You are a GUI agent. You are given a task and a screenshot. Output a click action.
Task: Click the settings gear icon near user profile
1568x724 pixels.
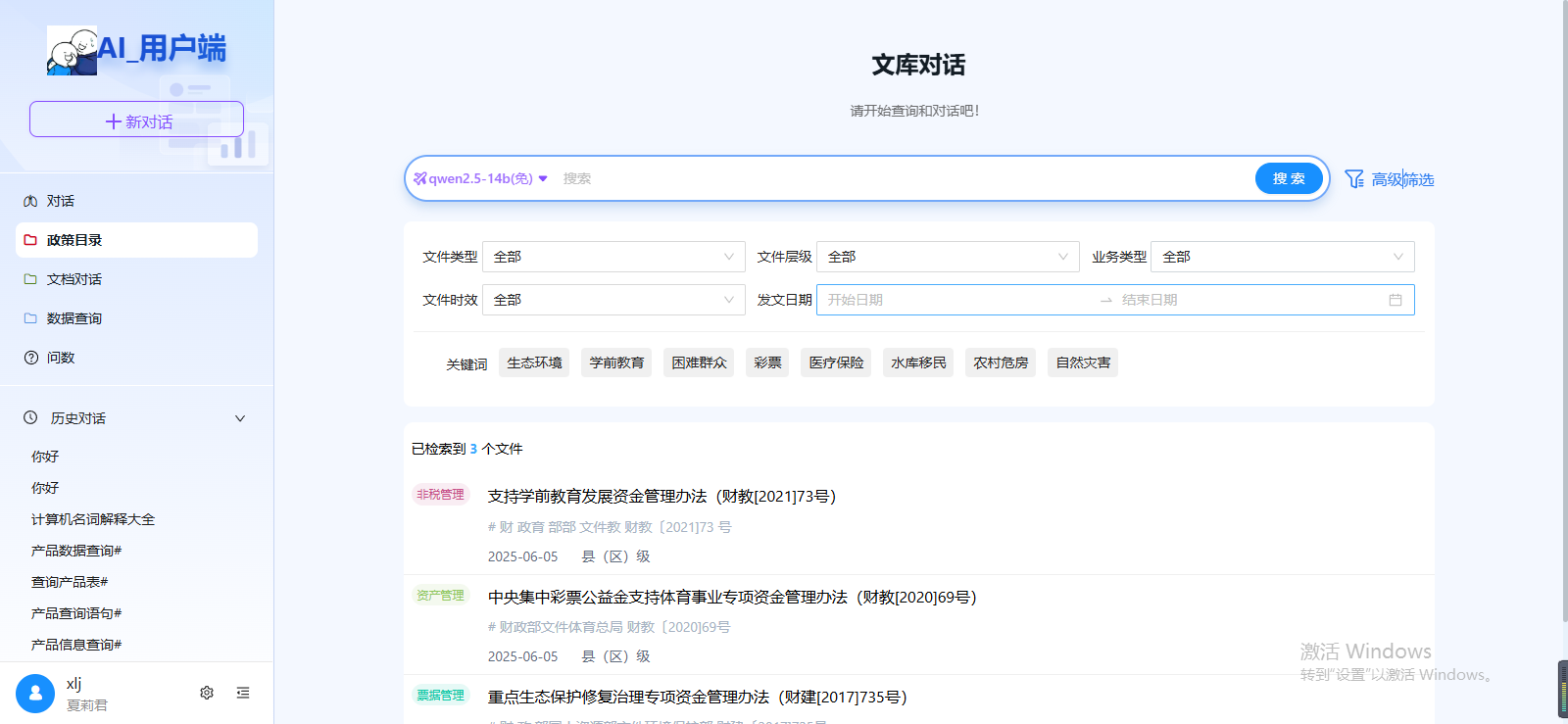207,693
